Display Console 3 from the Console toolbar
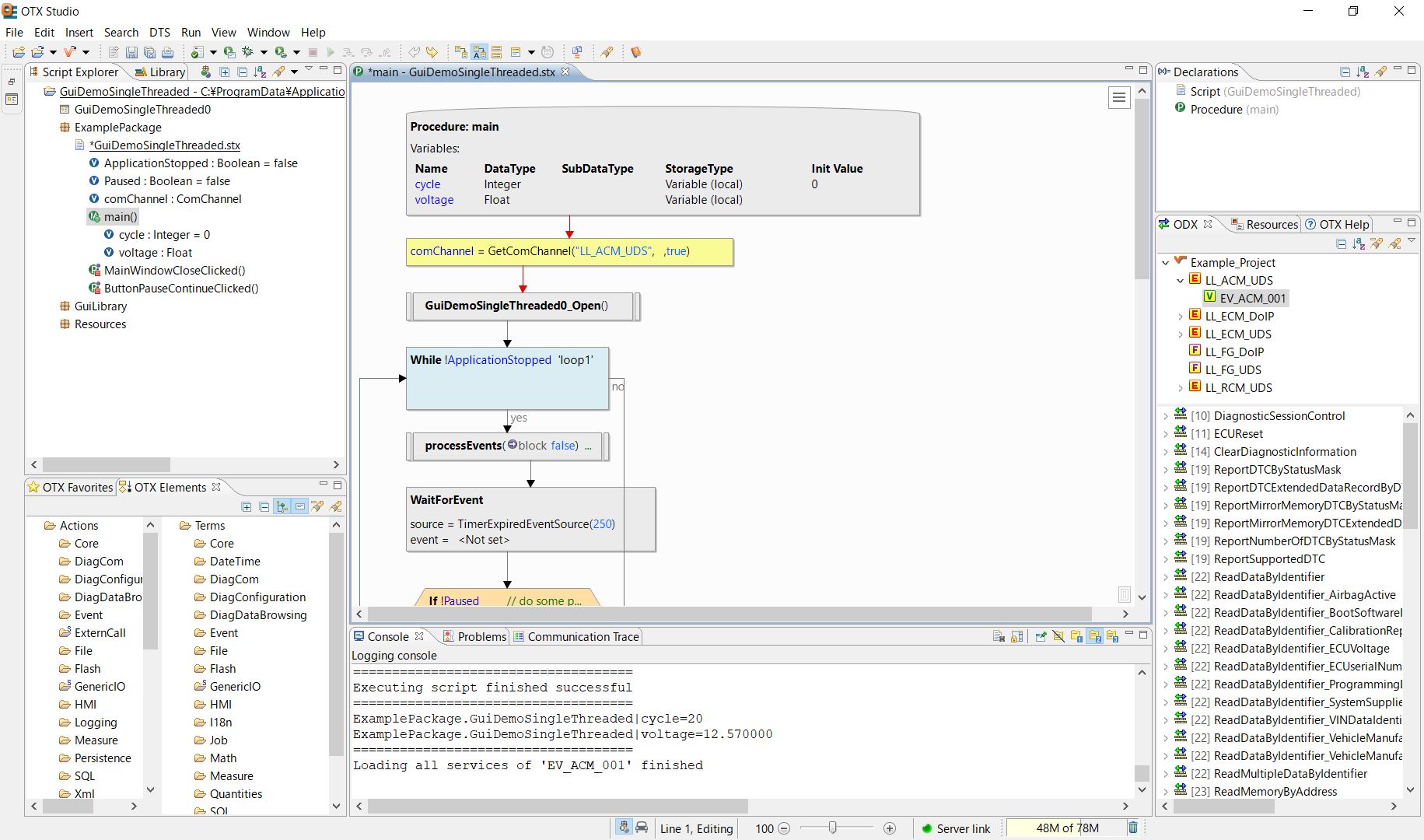1424x840 pixels. coord(1113,635)
